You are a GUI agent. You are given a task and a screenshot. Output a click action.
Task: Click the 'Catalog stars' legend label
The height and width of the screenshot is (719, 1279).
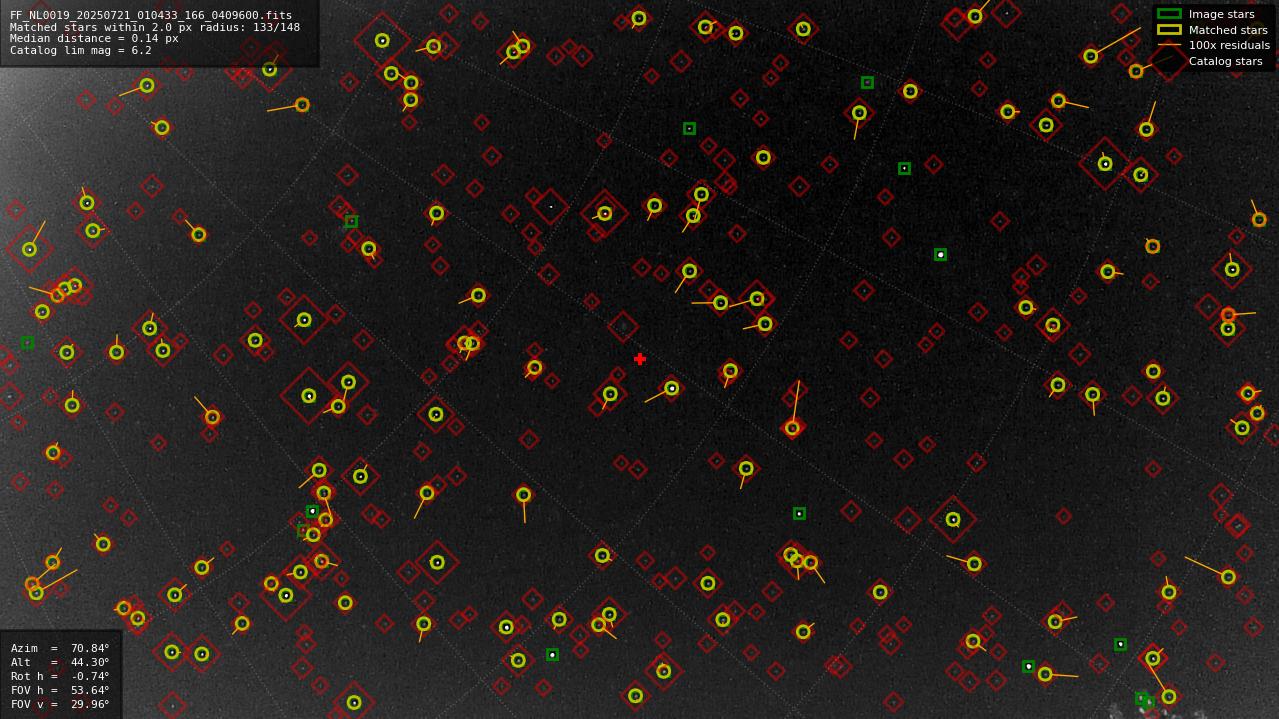coord(1225,61)
